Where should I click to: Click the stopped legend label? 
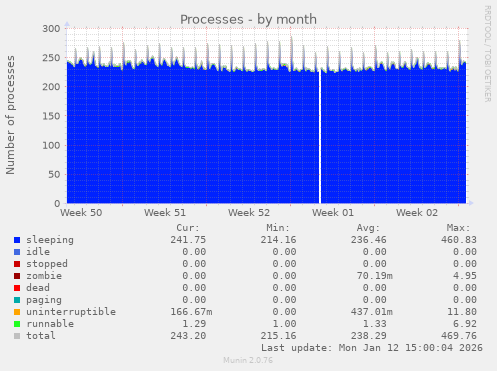click(47, 264)
